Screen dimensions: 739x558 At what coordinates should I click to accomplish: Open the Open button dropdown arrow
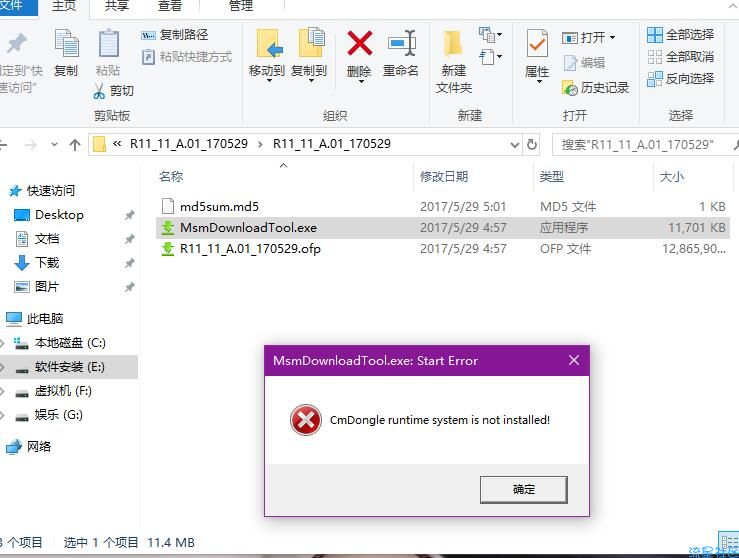[612, 37]
